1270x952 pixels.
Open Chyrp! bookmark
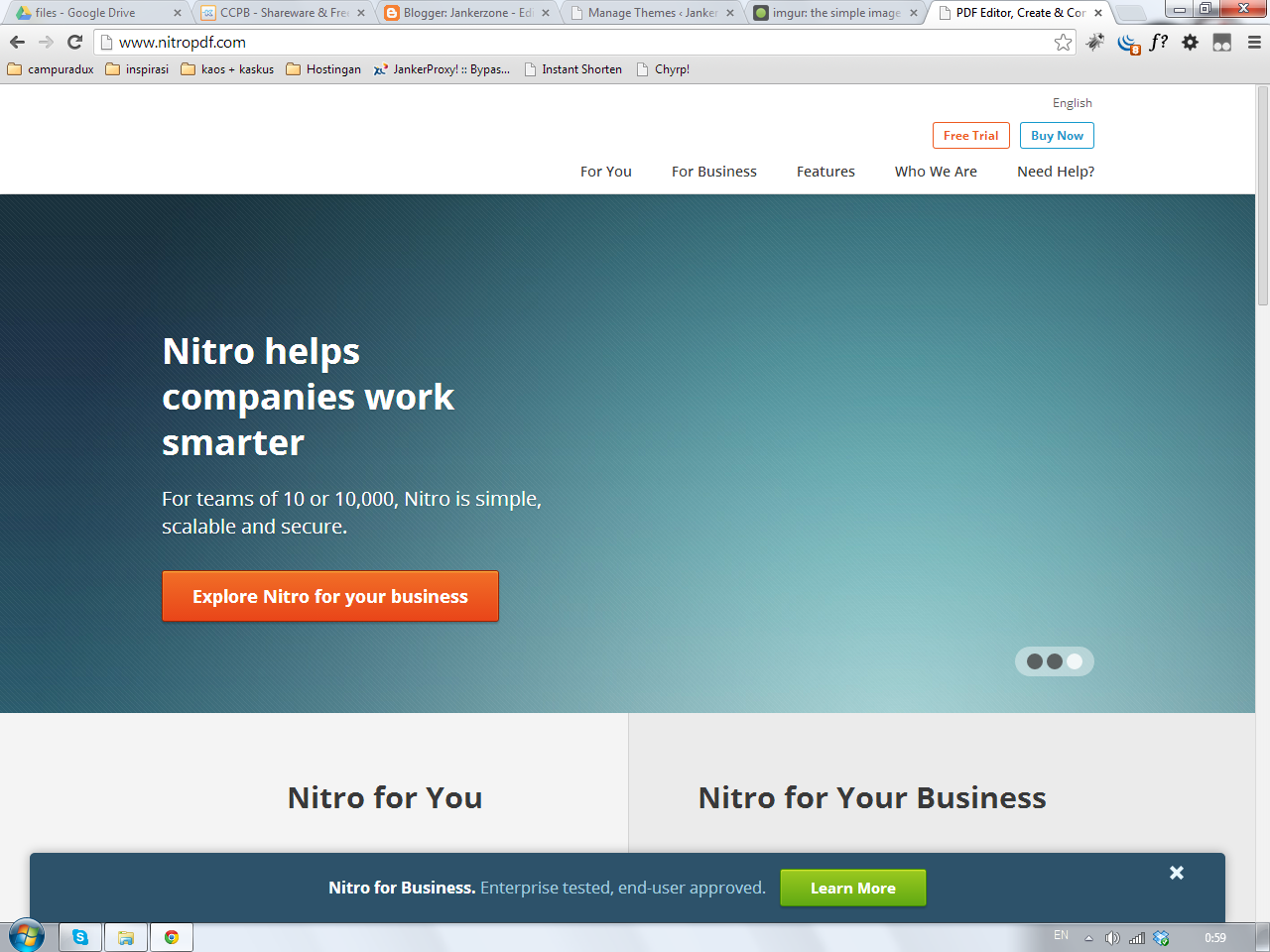663,69
